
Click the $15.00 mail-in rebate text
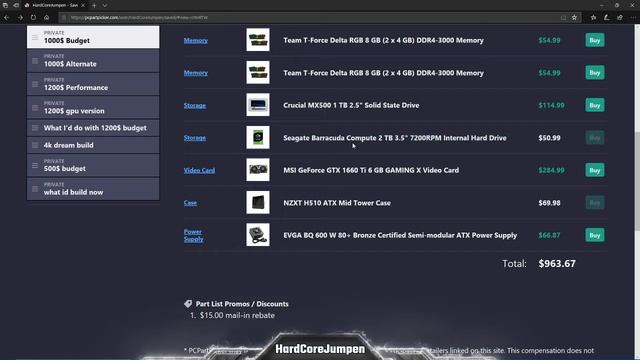click(x=237, y=316)
